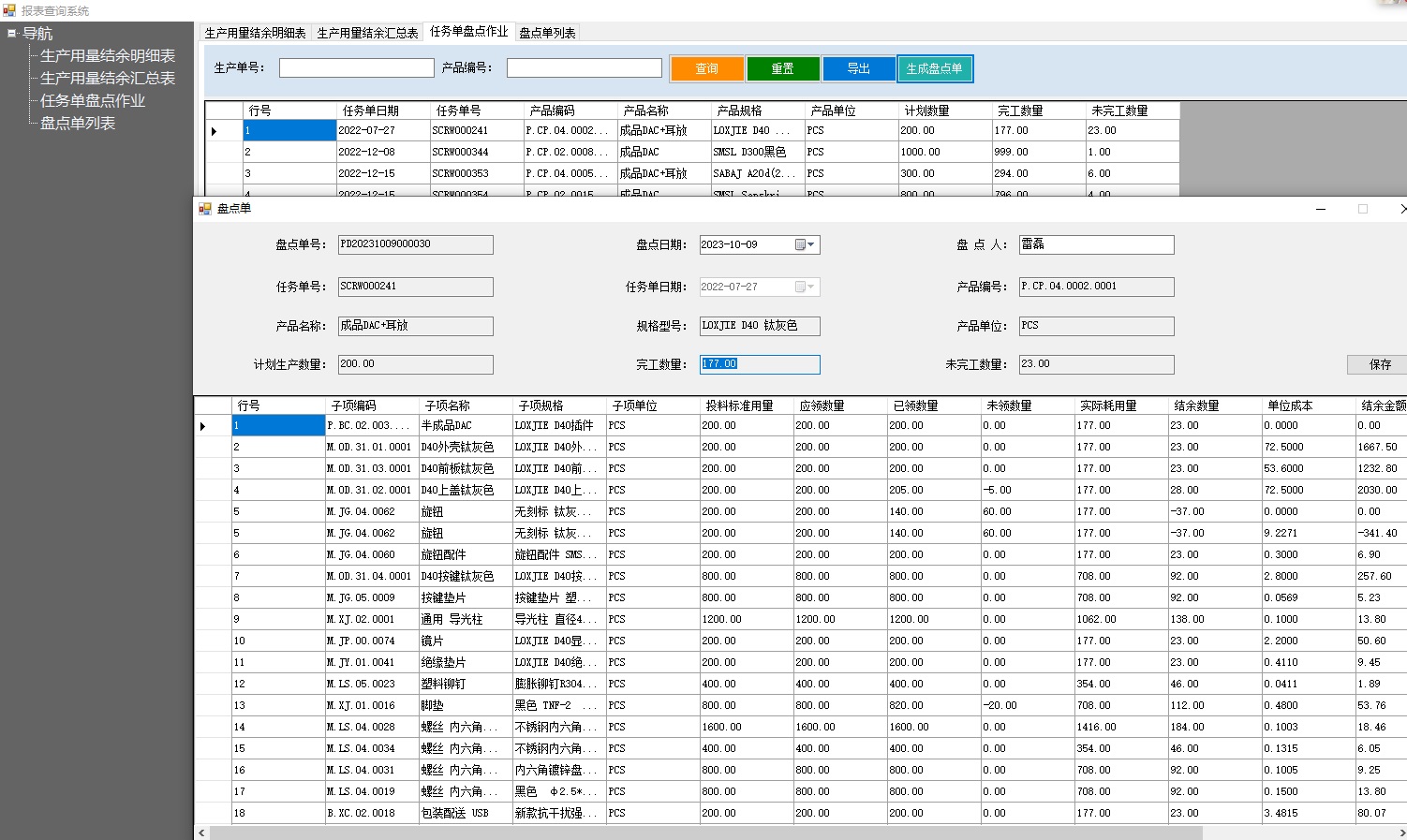Click the 未完工数量 column header in upper grid
Viewport: 1407px width, 840px height.
pos(1133,111)
